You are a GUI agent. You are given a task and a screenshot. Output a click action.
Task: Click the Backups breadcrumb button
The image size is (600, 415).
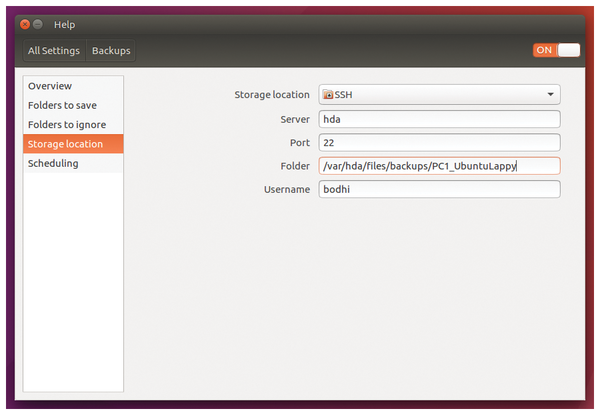coord(111,50)
